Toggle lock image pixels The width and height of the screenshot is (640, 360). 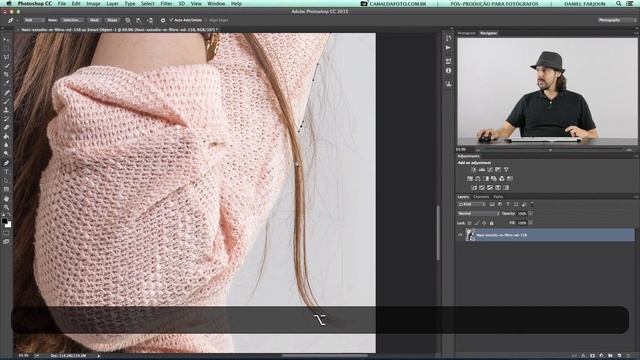point(477,223)
